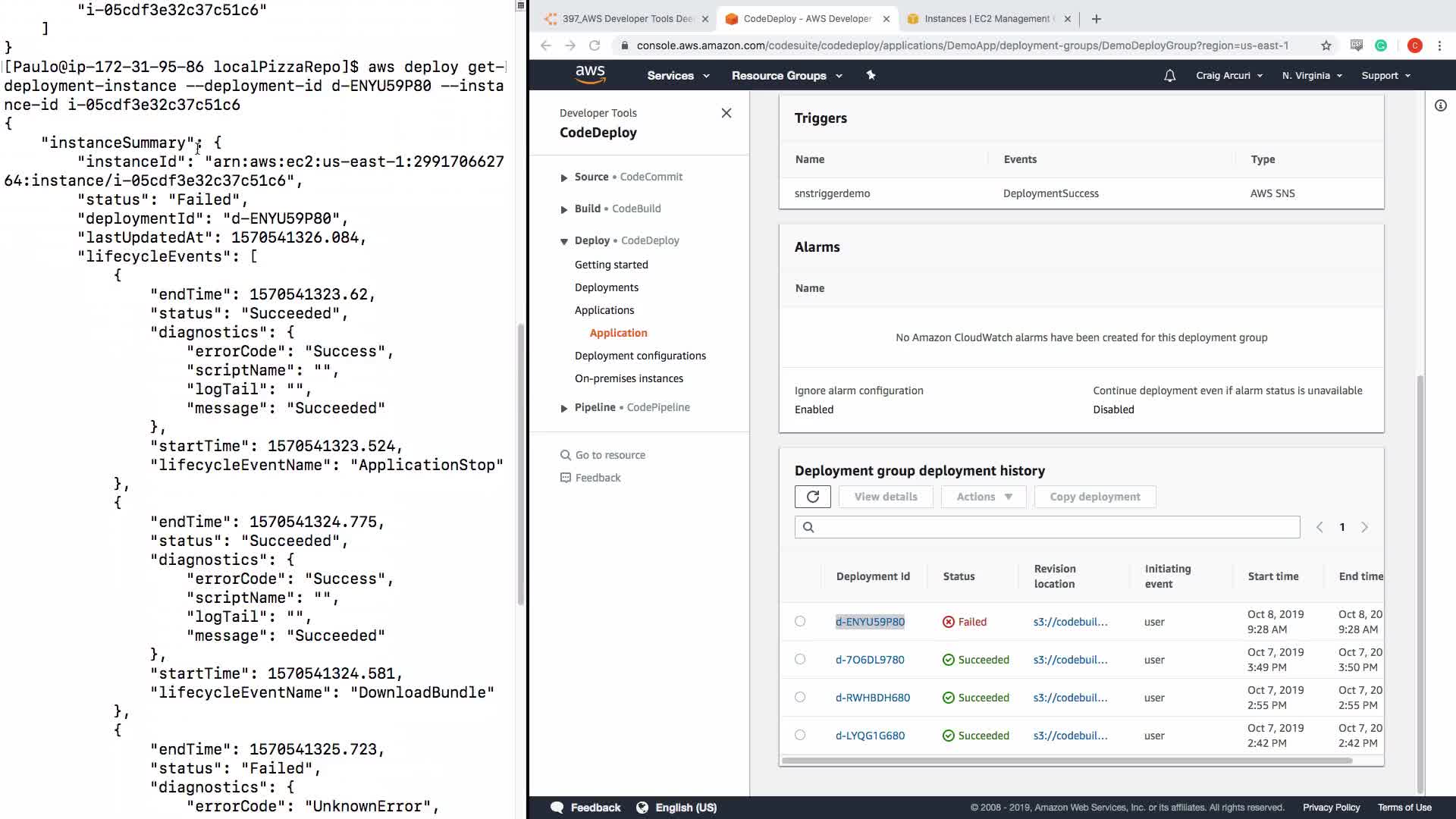The width and height of the screenshot is (1456, 819).
Task: Switch to Instances EC2 Management tab
Action: [986, 19]
